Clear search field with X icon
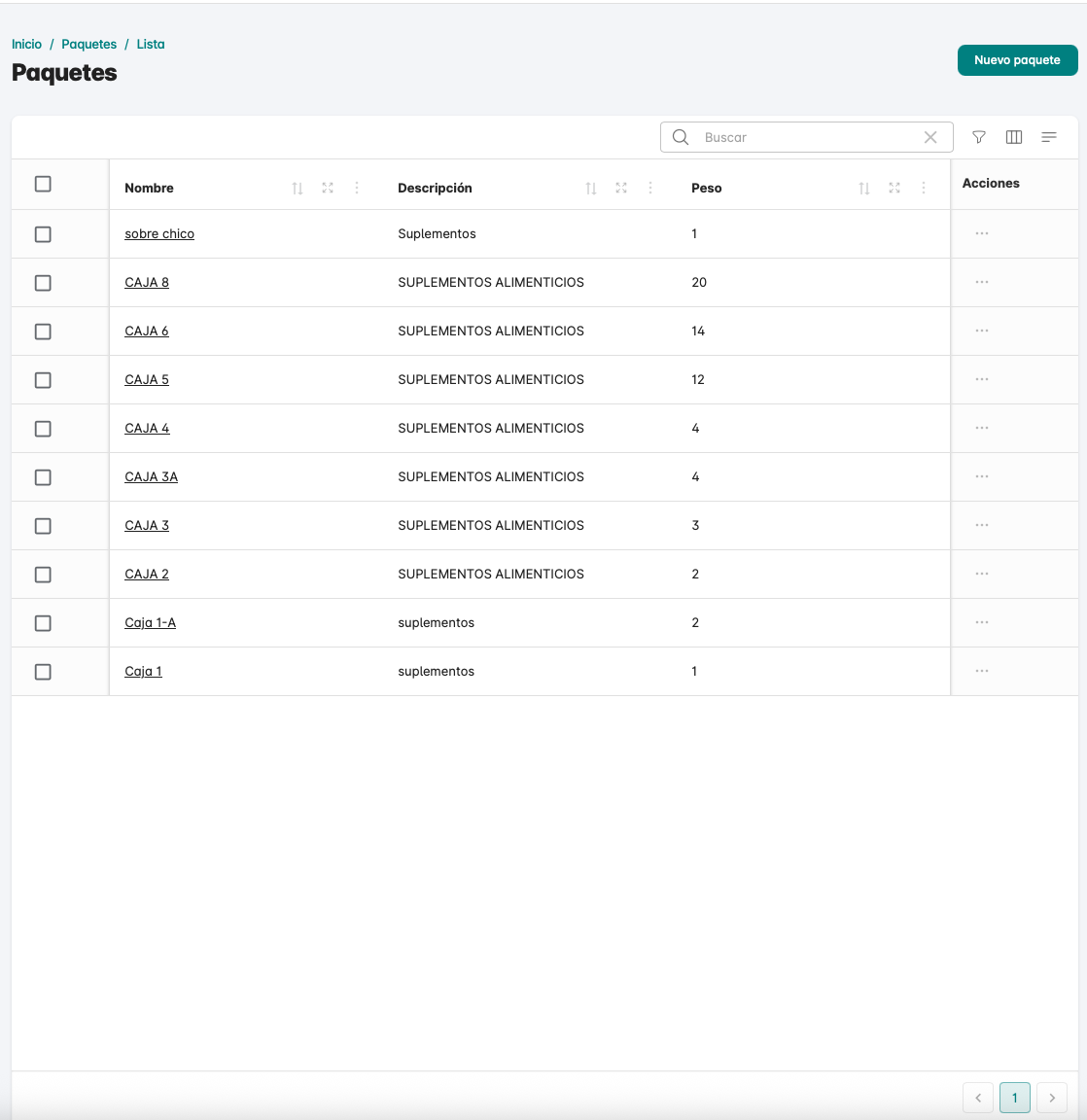 tap(930, 137)
